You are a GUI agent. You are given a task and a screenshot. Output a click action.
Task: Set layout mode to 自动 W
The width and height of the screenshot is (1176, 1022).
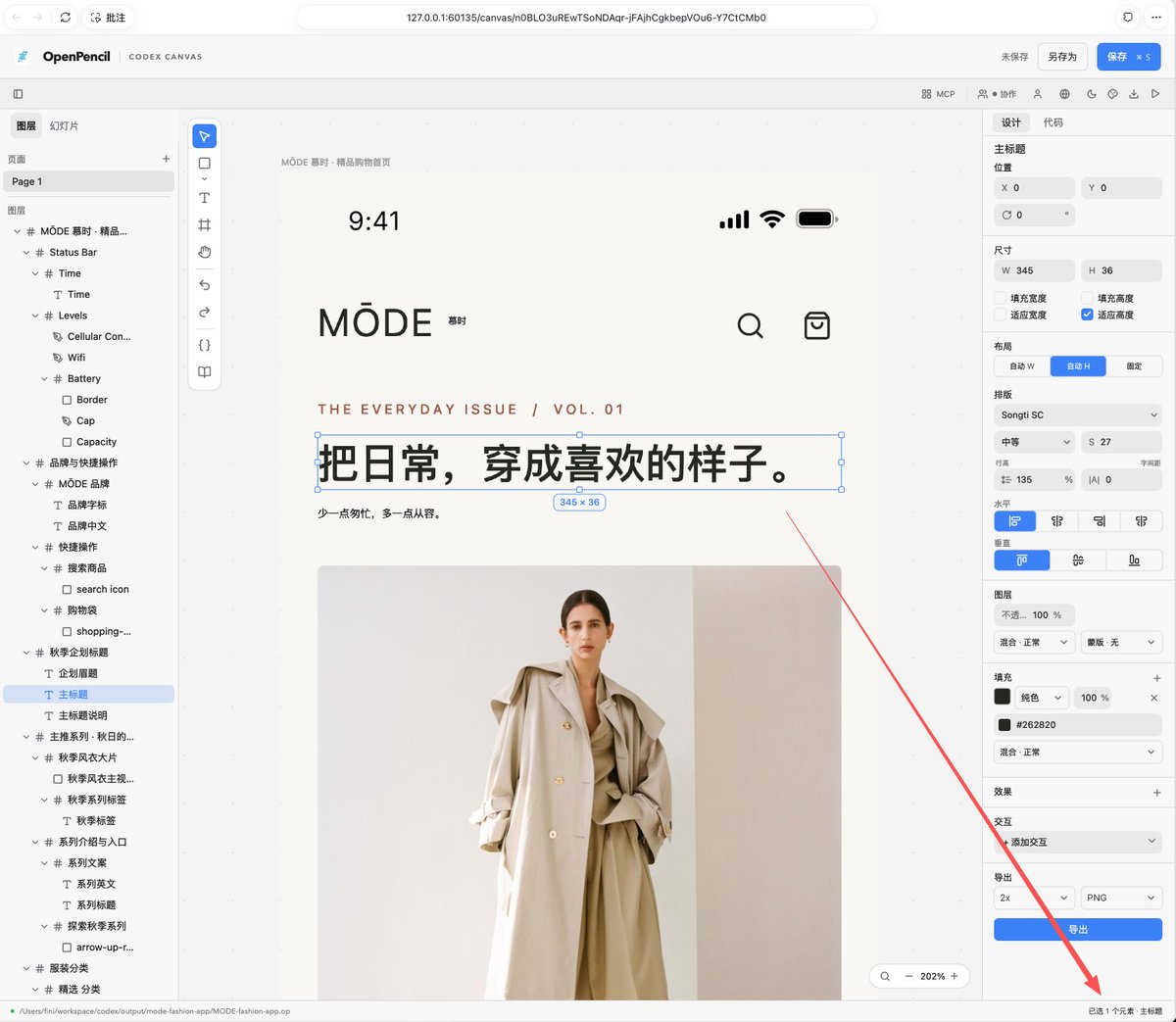[x=1022, y=366]
